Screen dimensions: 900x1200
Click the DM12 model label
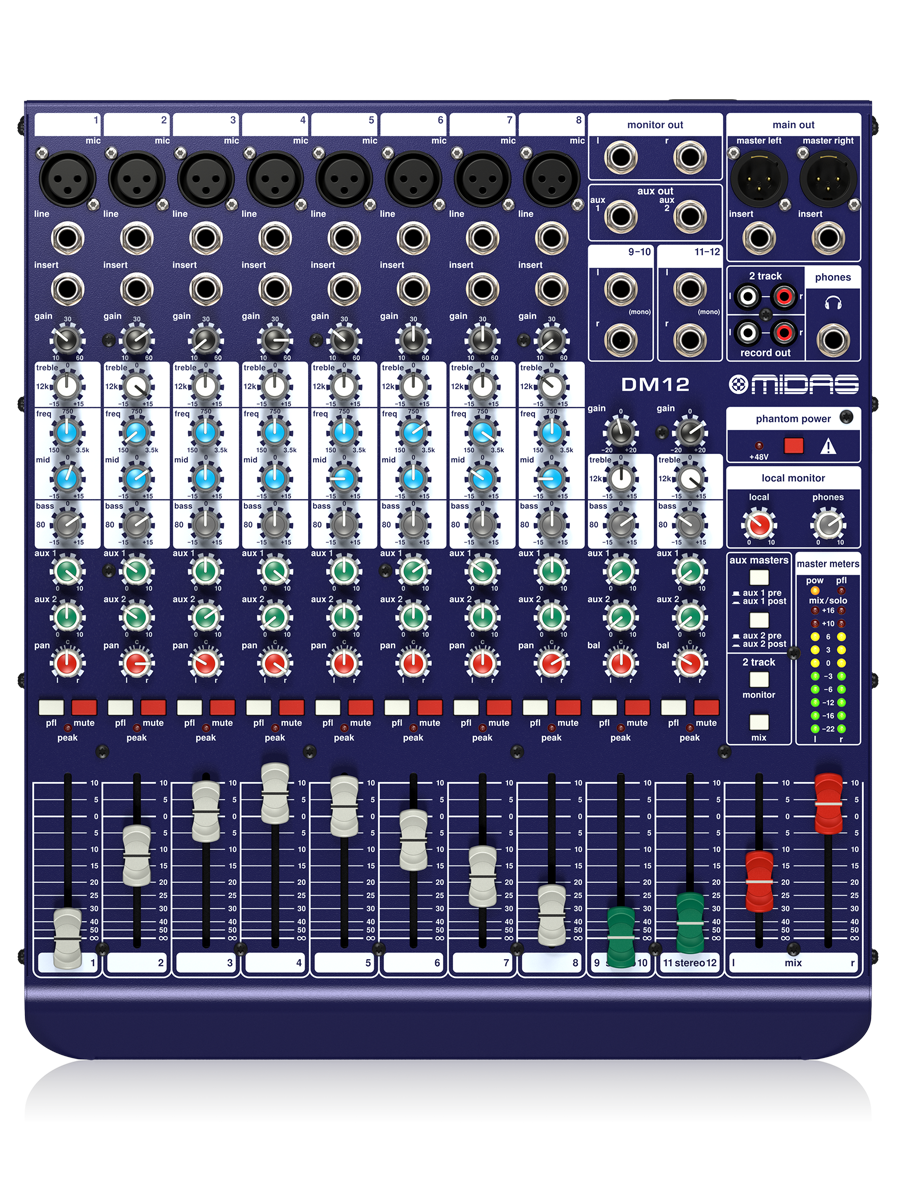[x=653, y=385]
